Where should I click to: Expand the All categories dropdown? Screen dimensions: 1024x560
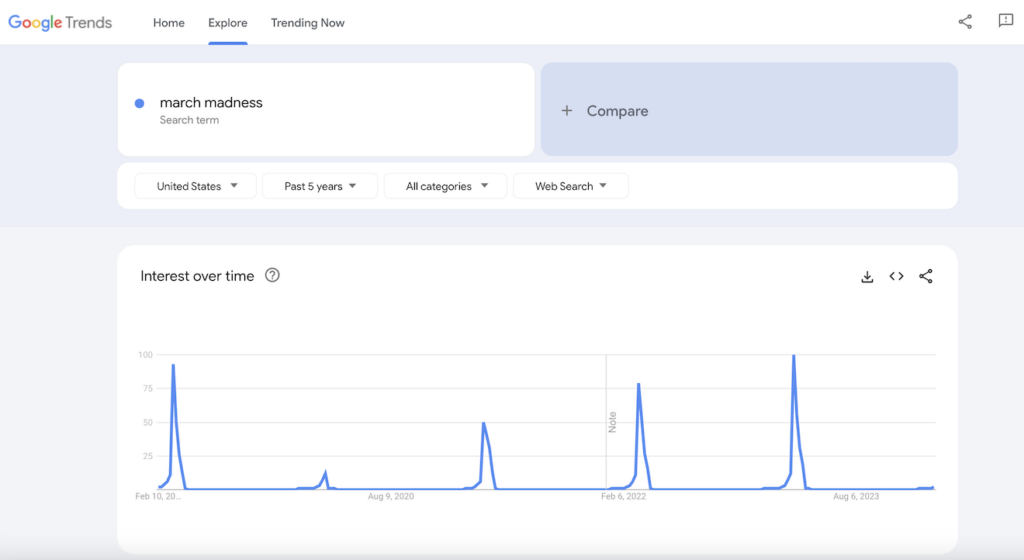pos(445,186)
